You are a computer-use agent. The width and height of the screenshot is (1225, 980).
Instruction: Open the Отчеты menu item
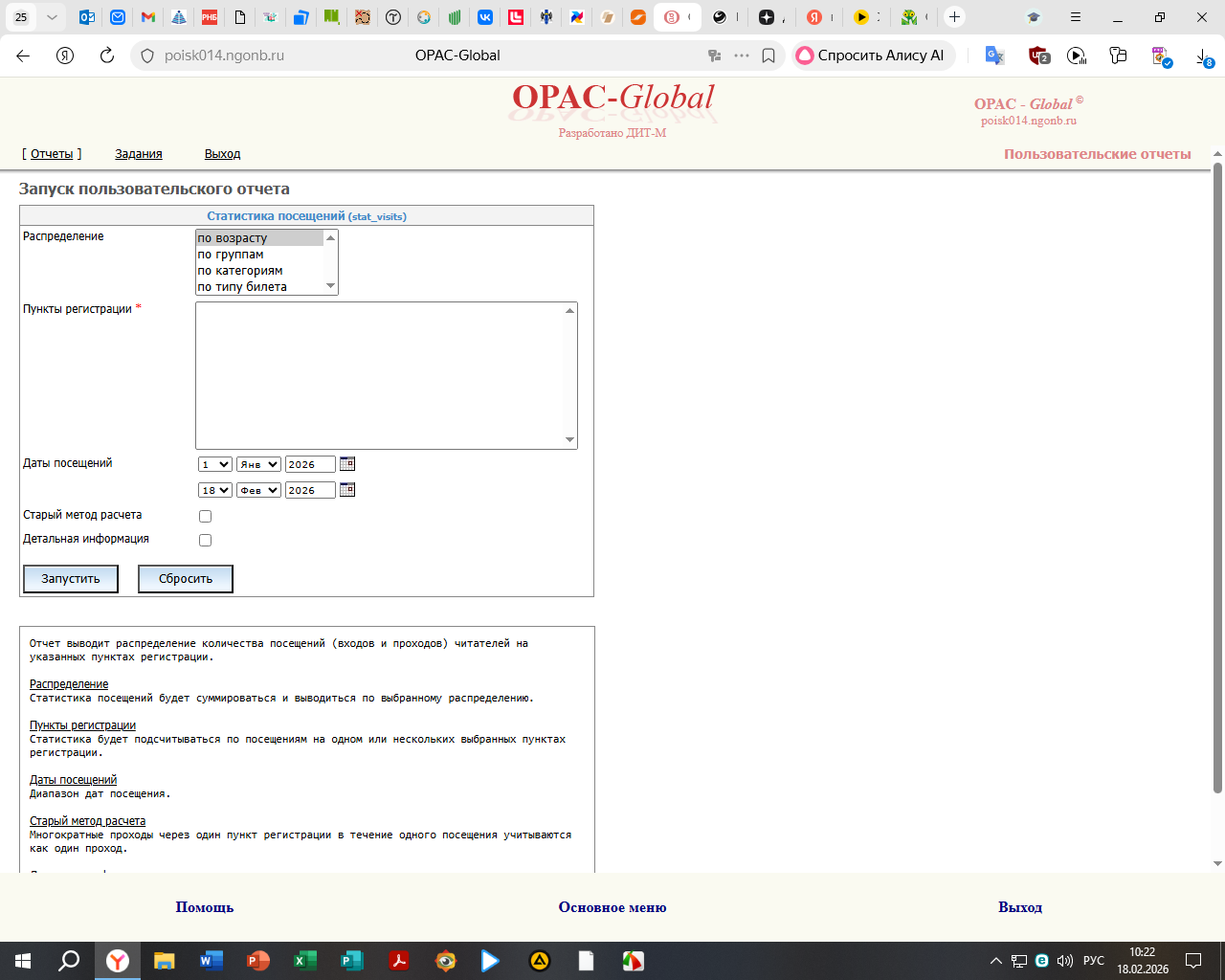52,154
